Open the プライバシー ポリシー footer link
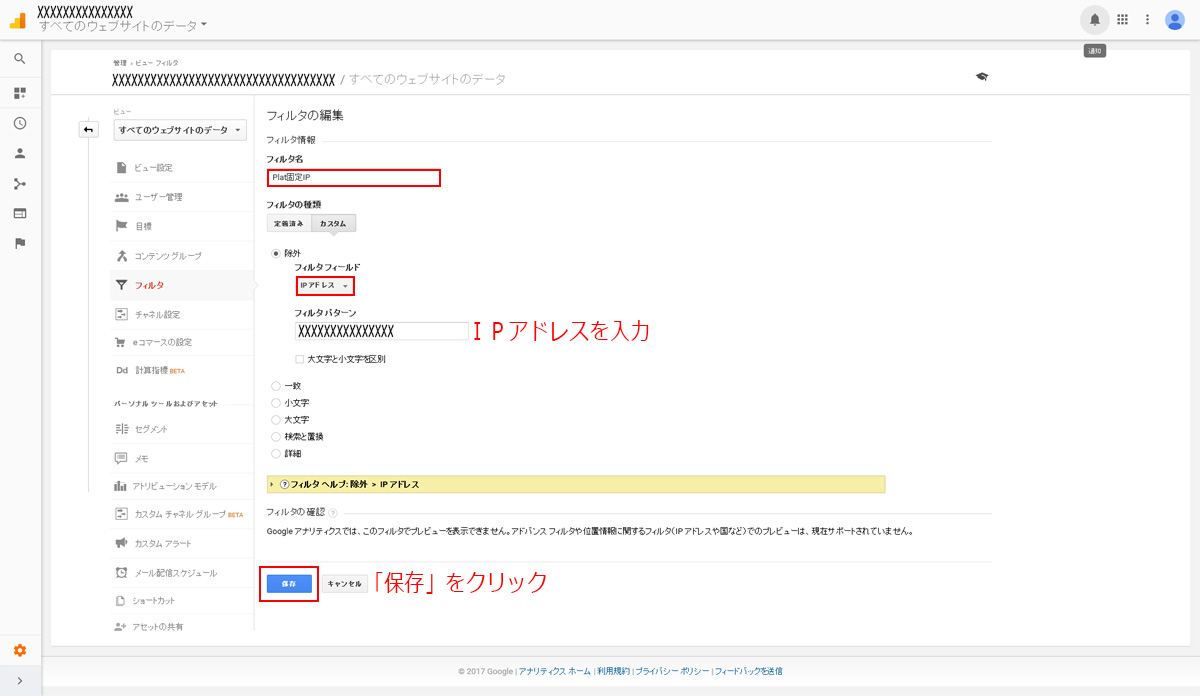The height and width of the screenshot is (696, 1200). pos(672,671)
